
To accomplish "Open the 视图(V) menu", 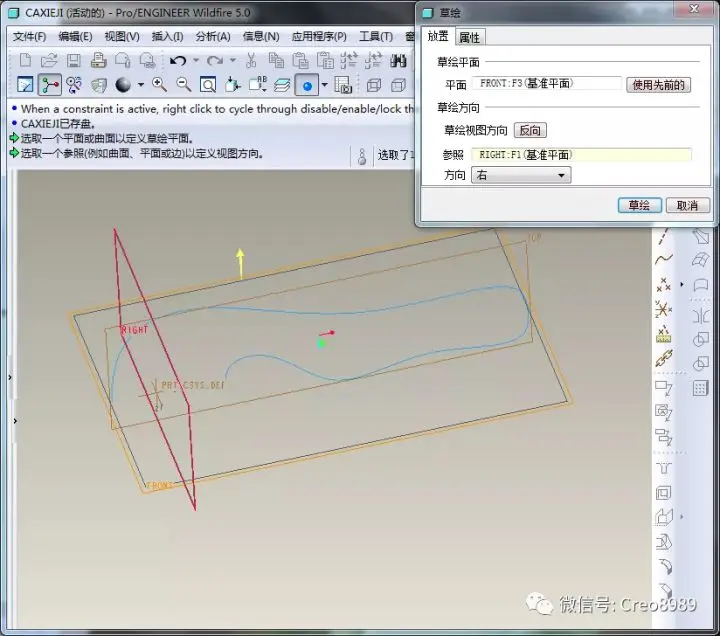I will coord(122,36).
